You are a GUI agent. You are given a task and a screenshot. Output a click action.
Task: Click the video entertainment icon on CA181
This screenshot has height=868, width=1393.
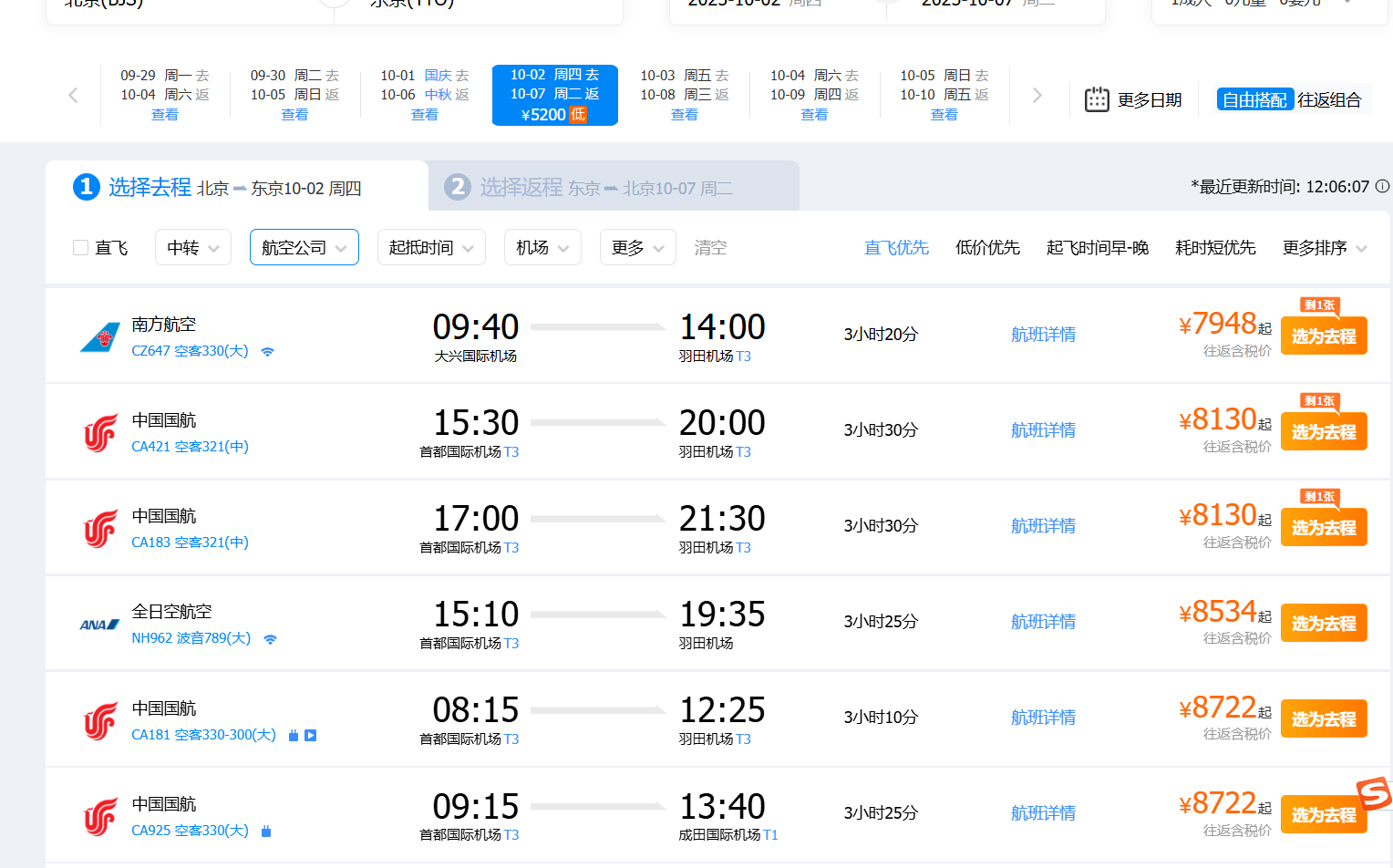tap(311, 735)
